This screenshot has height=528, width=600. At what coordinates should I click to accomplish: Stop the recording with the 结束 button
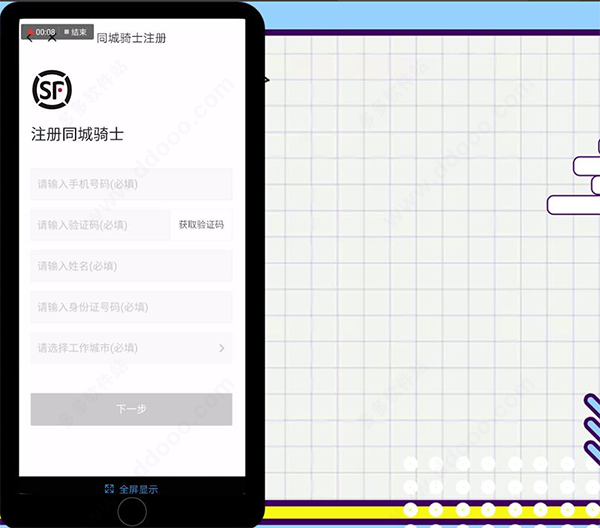coord(80,32)
